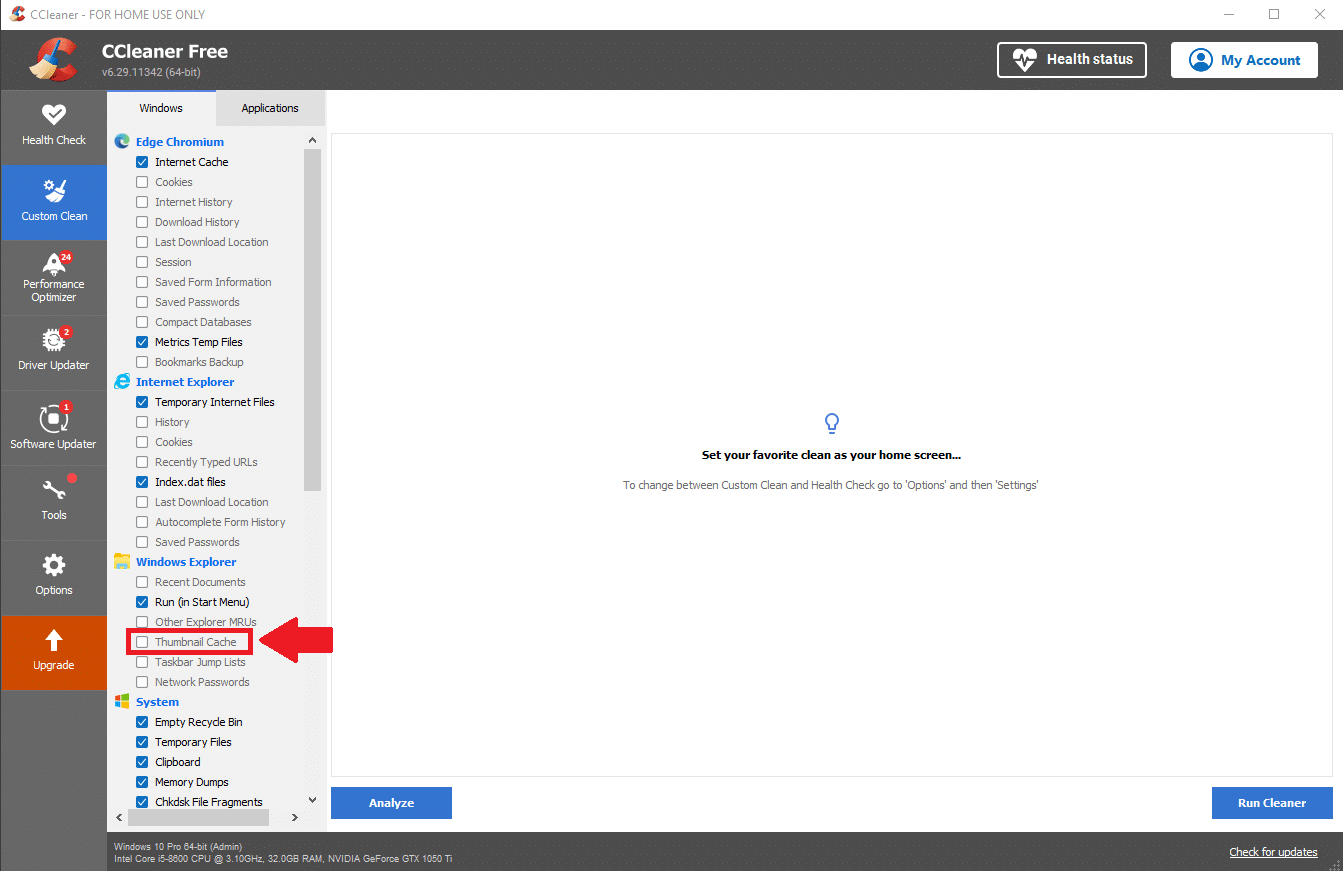
Task: Uncheck Chkdsk File Fragments checkbox
Action: (x=142, y=802)
